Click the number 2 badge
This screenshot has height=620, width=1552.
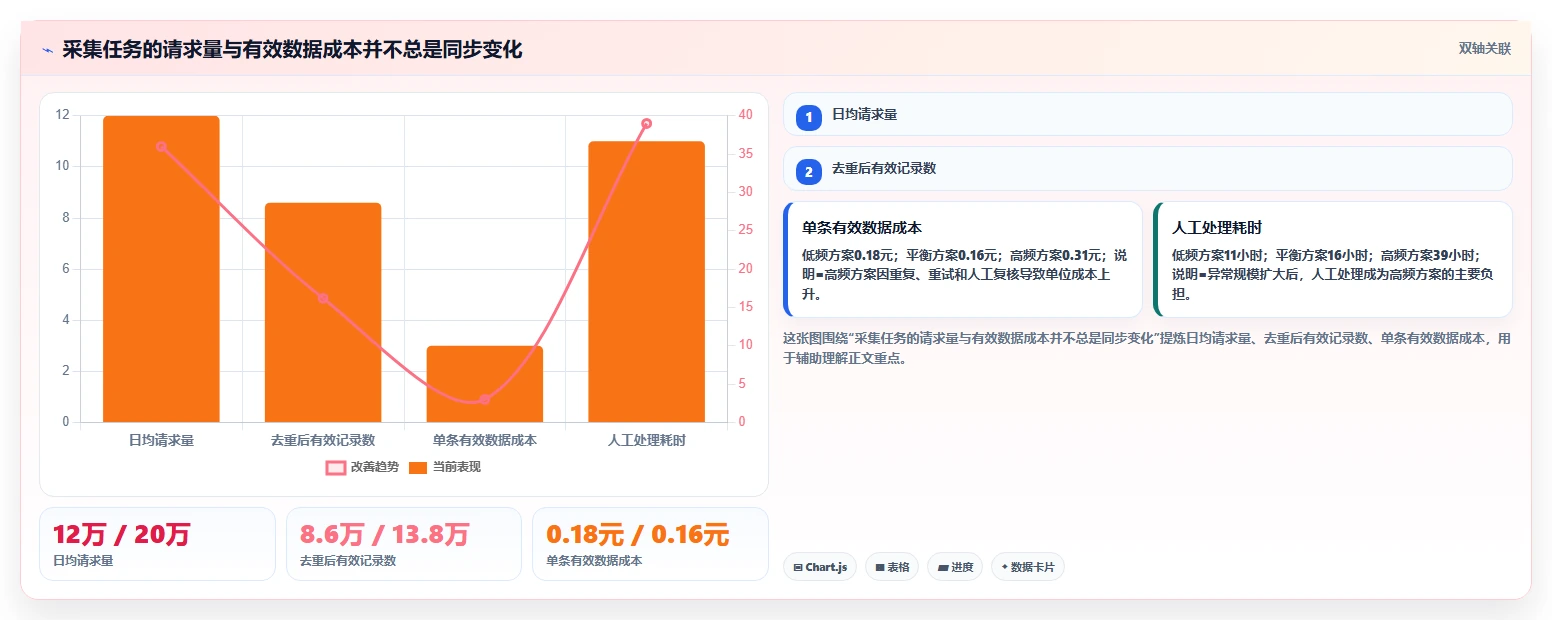pos(809,171)
